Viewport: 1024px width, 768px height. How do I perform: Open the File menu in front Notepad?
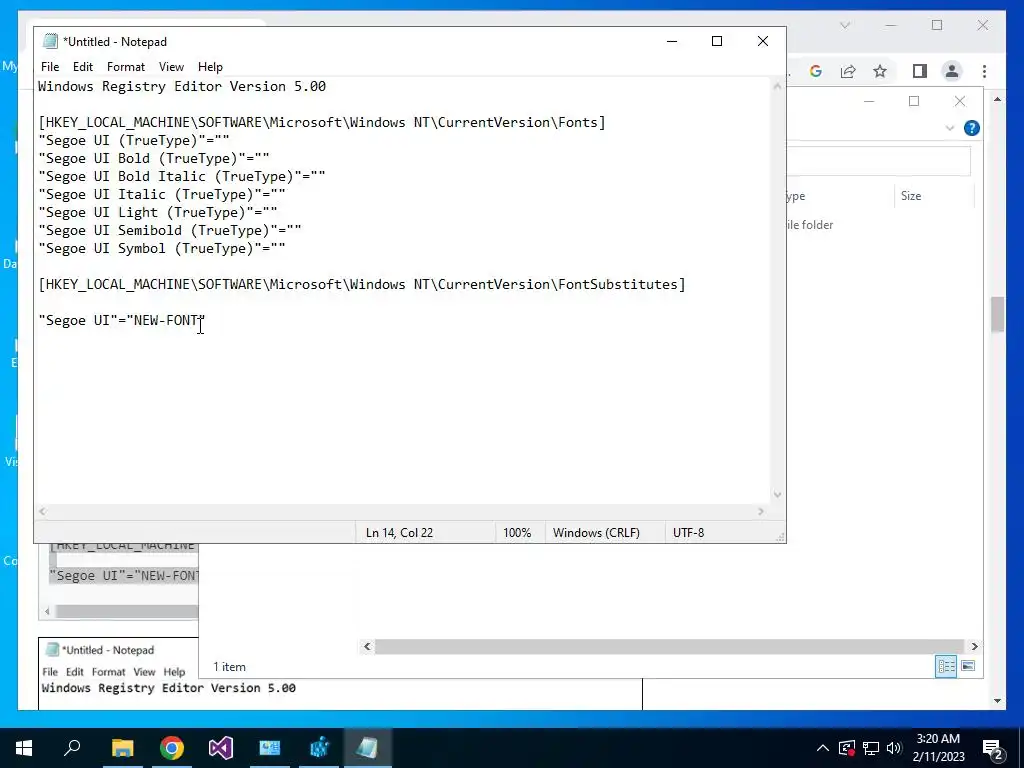click(x=50, y=67)
